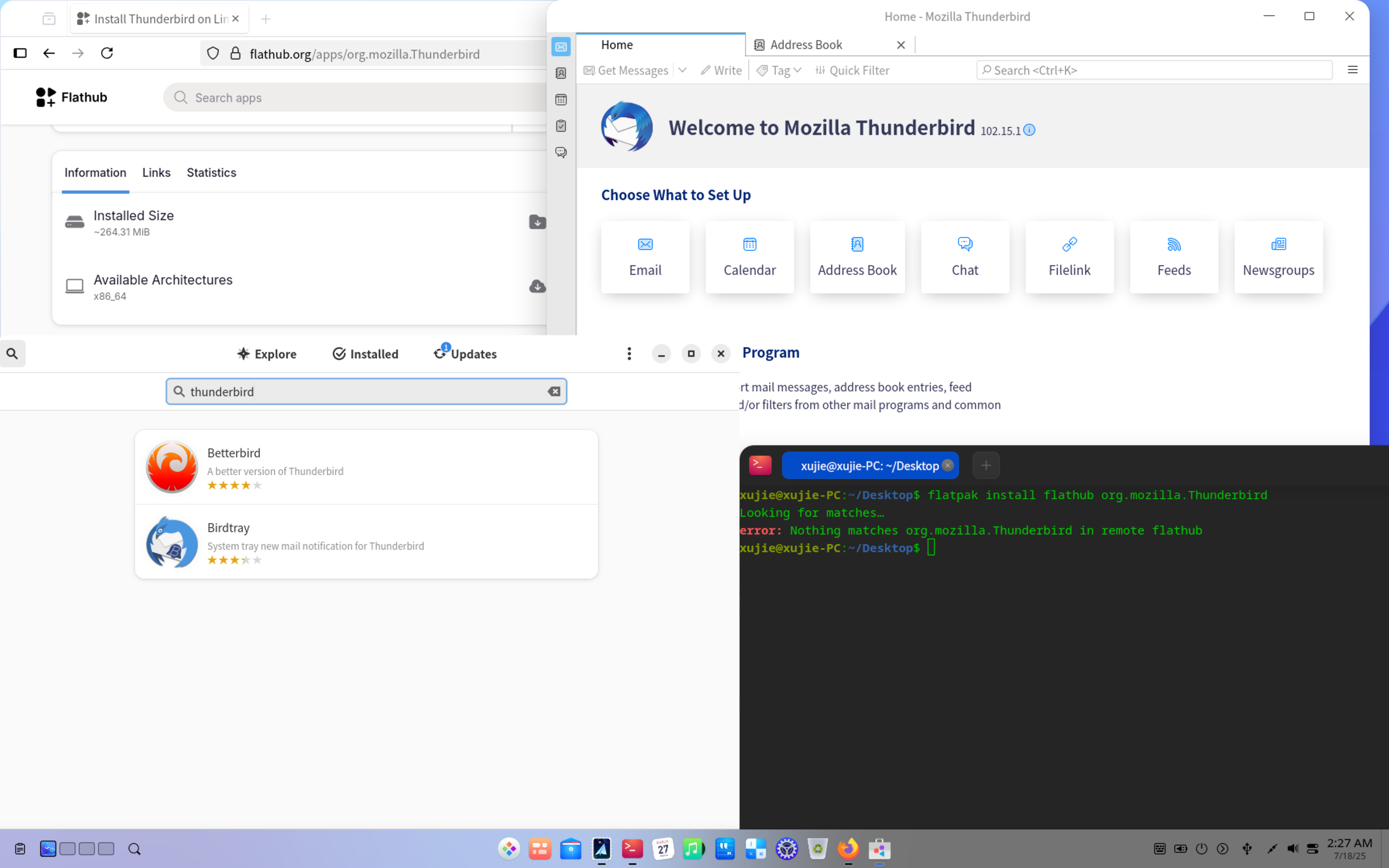Open the Tasks sidebar icon in Thunderbird

tap(561, 126)
